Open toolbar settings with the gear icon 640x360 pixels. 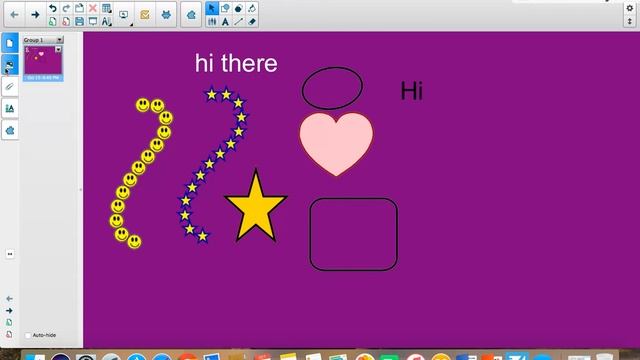point(630,8)
